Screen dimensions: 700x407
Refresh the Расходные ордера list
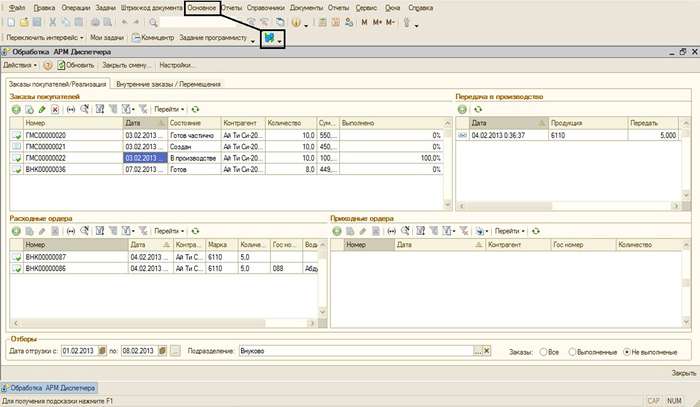pos(195,231)
